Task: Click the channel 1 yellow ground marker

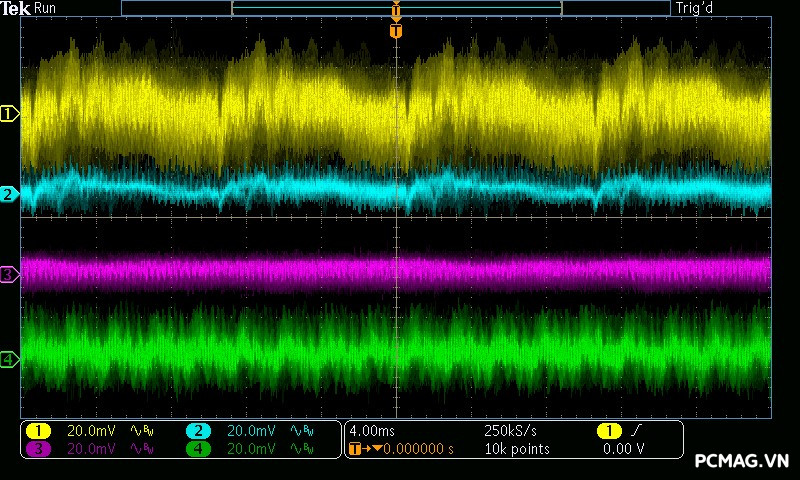Action: point(9,114)
